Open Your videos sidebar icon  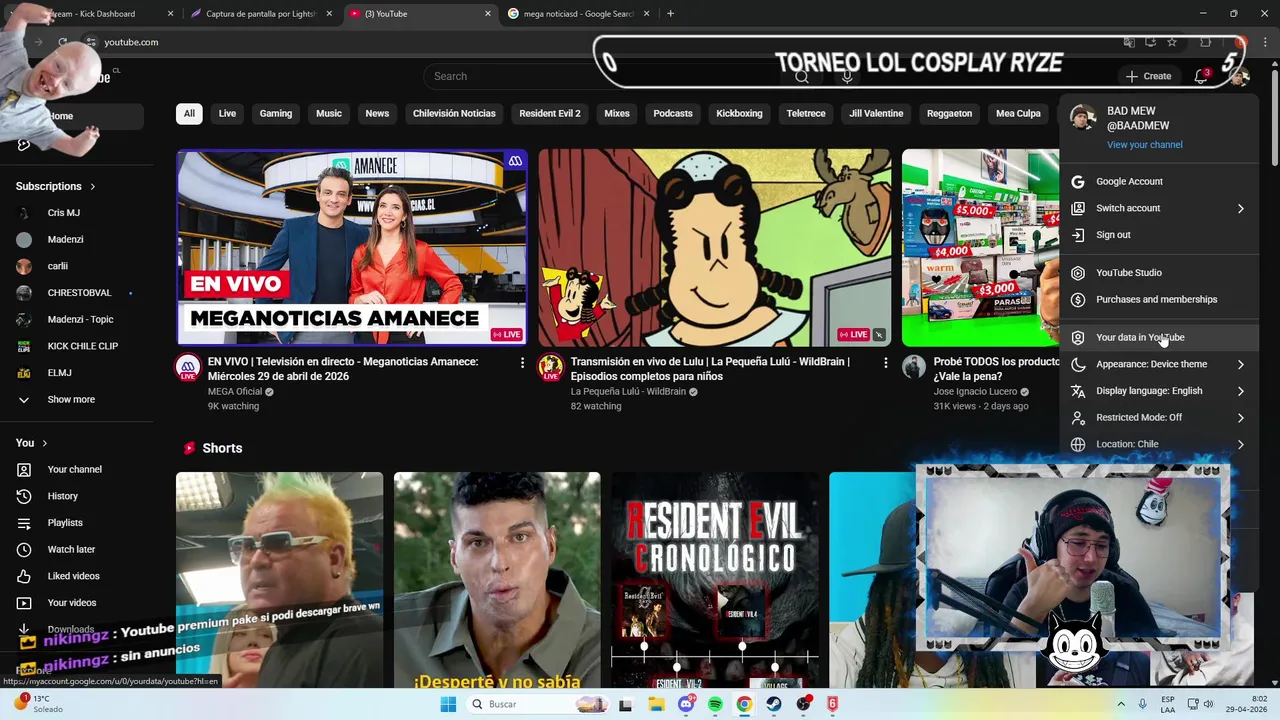pyautogui.click(x=24, y=603)
